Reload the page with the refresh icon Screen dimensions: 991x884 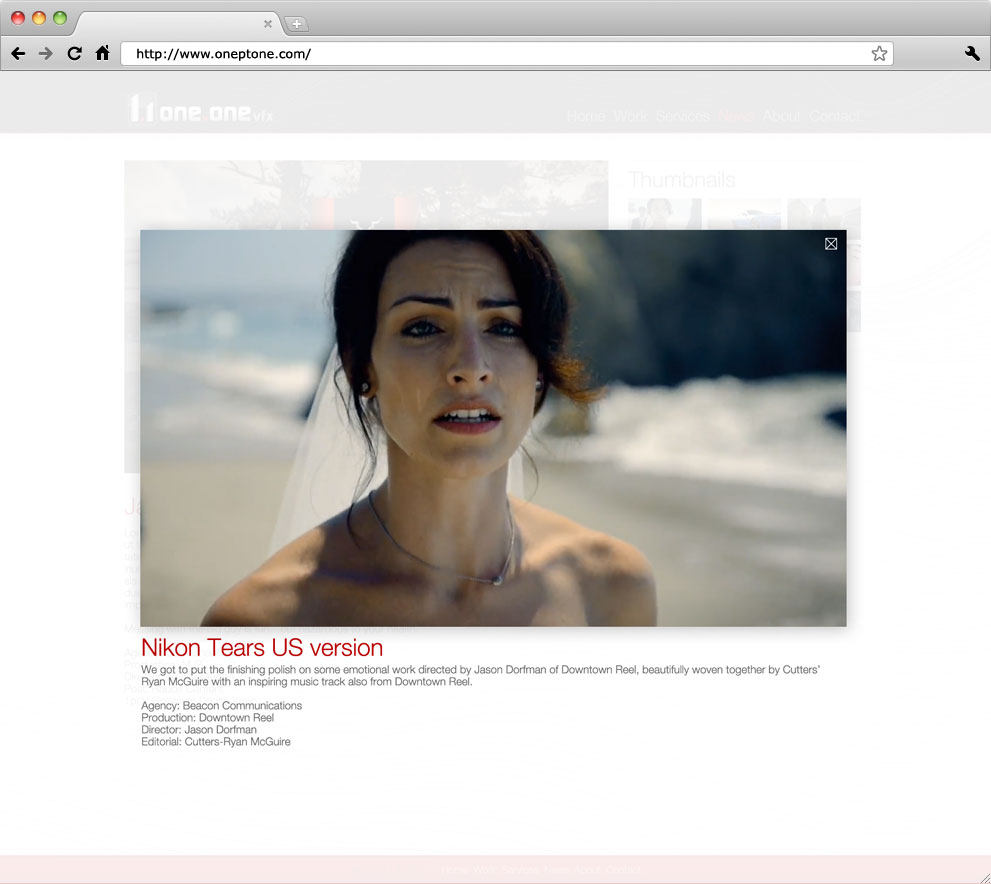point(74,54)
